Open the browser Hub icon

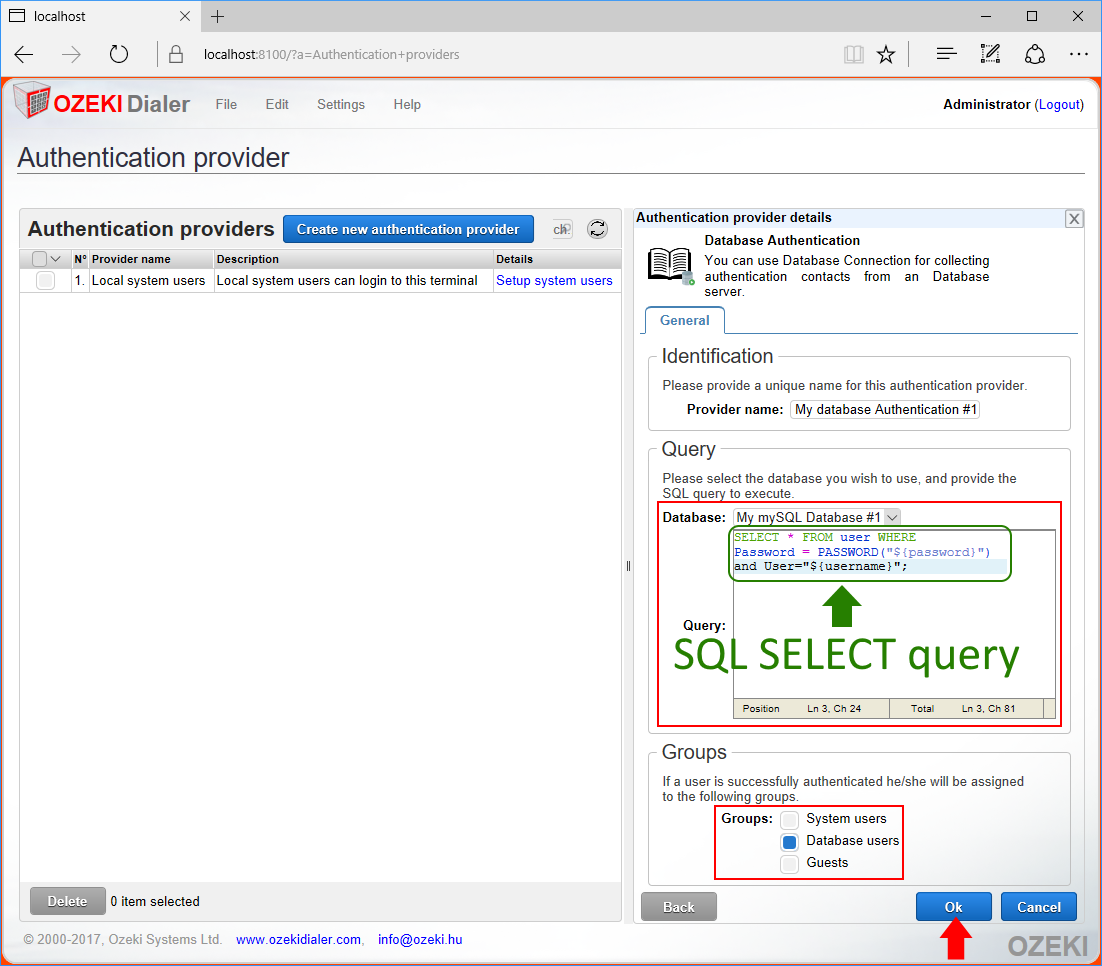(946, 54)
